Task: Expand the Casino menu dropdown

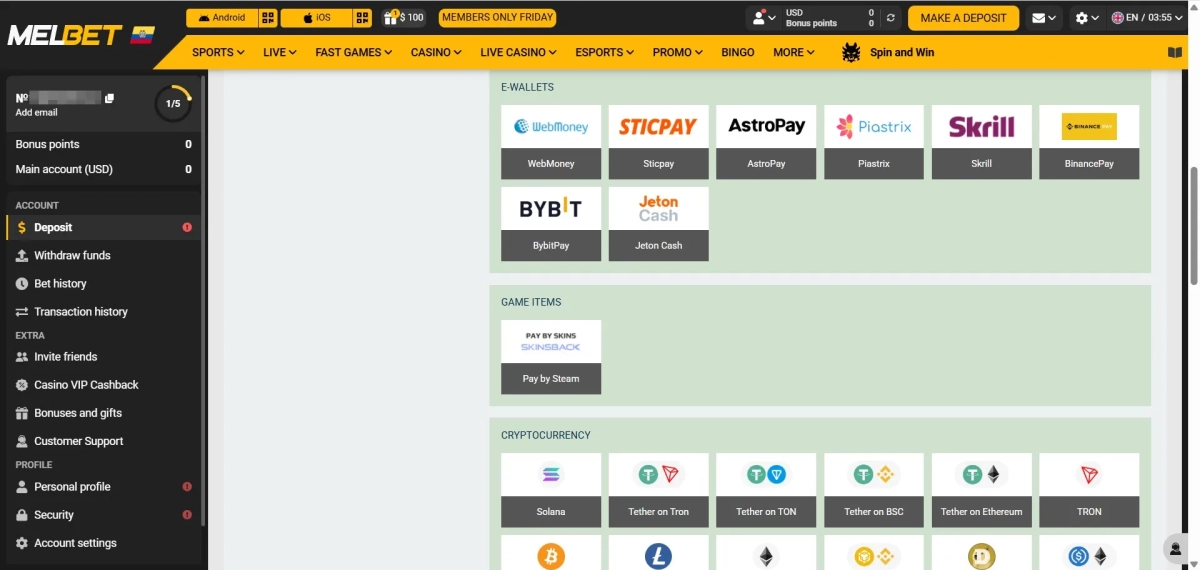Action: [436, 52]
